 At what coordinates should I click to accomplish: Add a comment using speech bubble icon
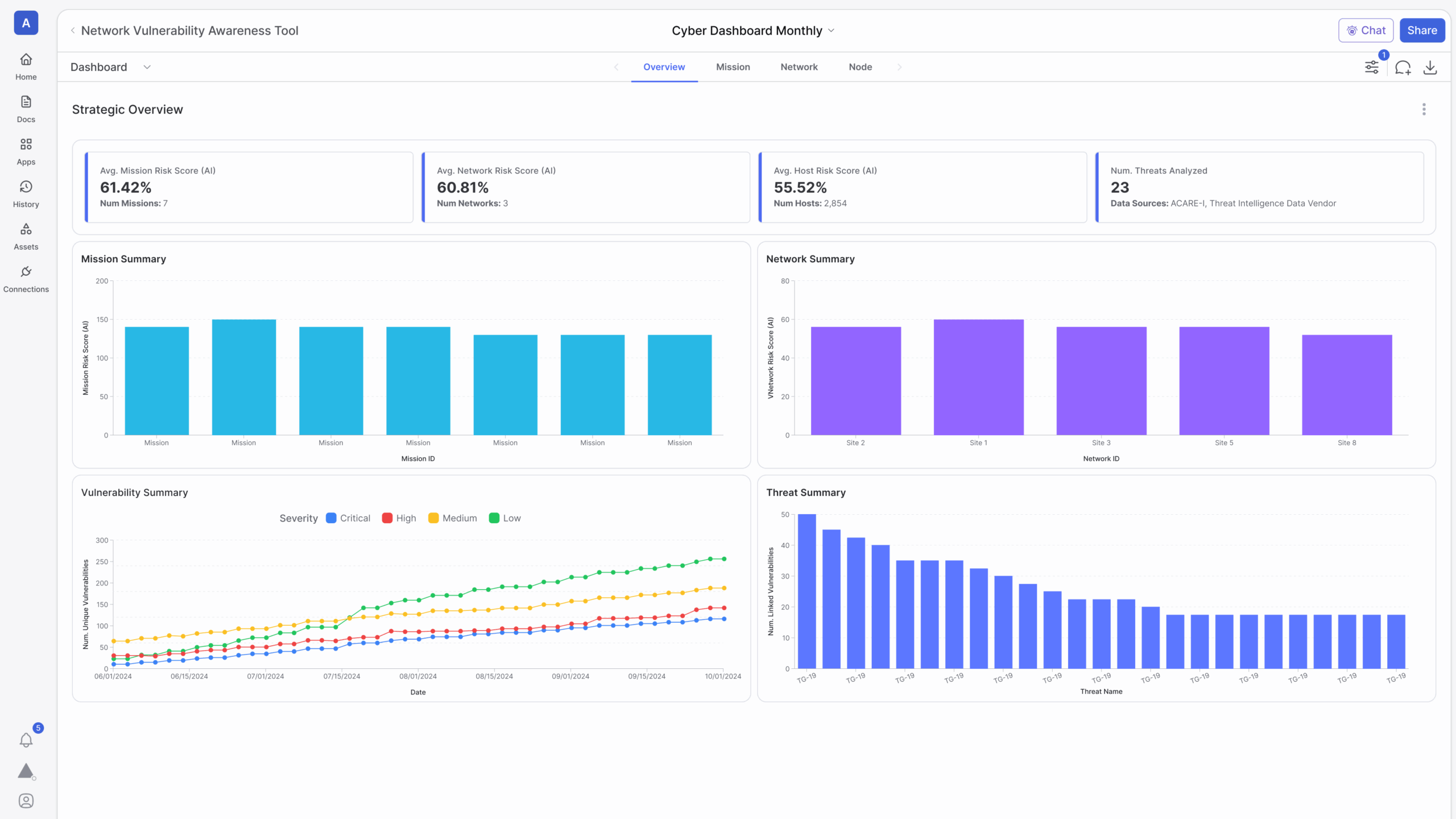click(x=1403, y=68)
